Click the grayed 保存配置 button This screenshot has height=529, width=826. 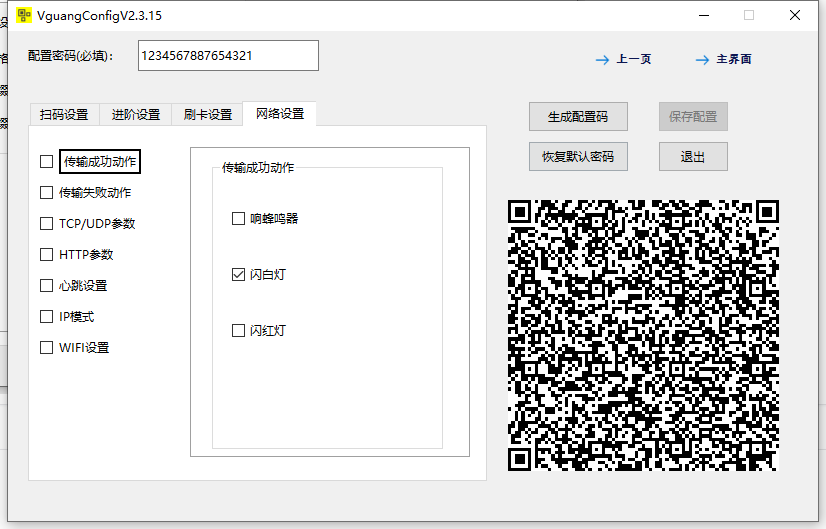[693, 116]
